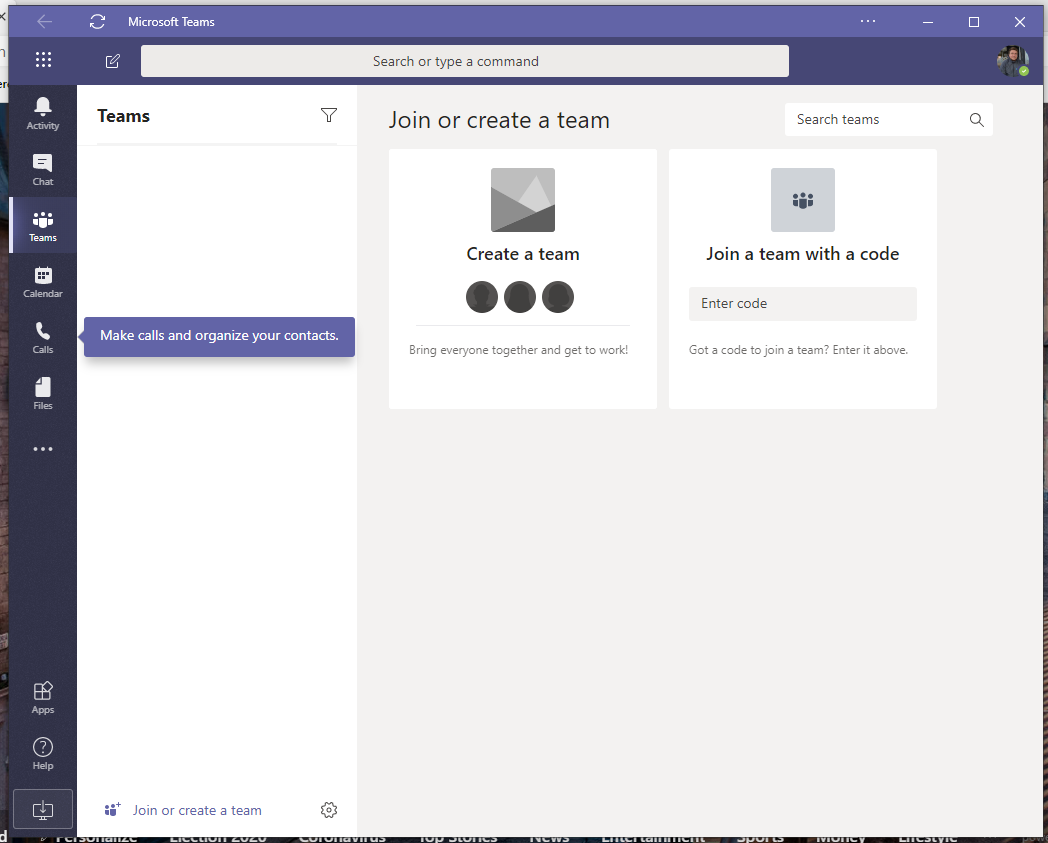Select the Teams sidebar icon
The height and width of the screenshot is (843, 1048).
[42, 224]
